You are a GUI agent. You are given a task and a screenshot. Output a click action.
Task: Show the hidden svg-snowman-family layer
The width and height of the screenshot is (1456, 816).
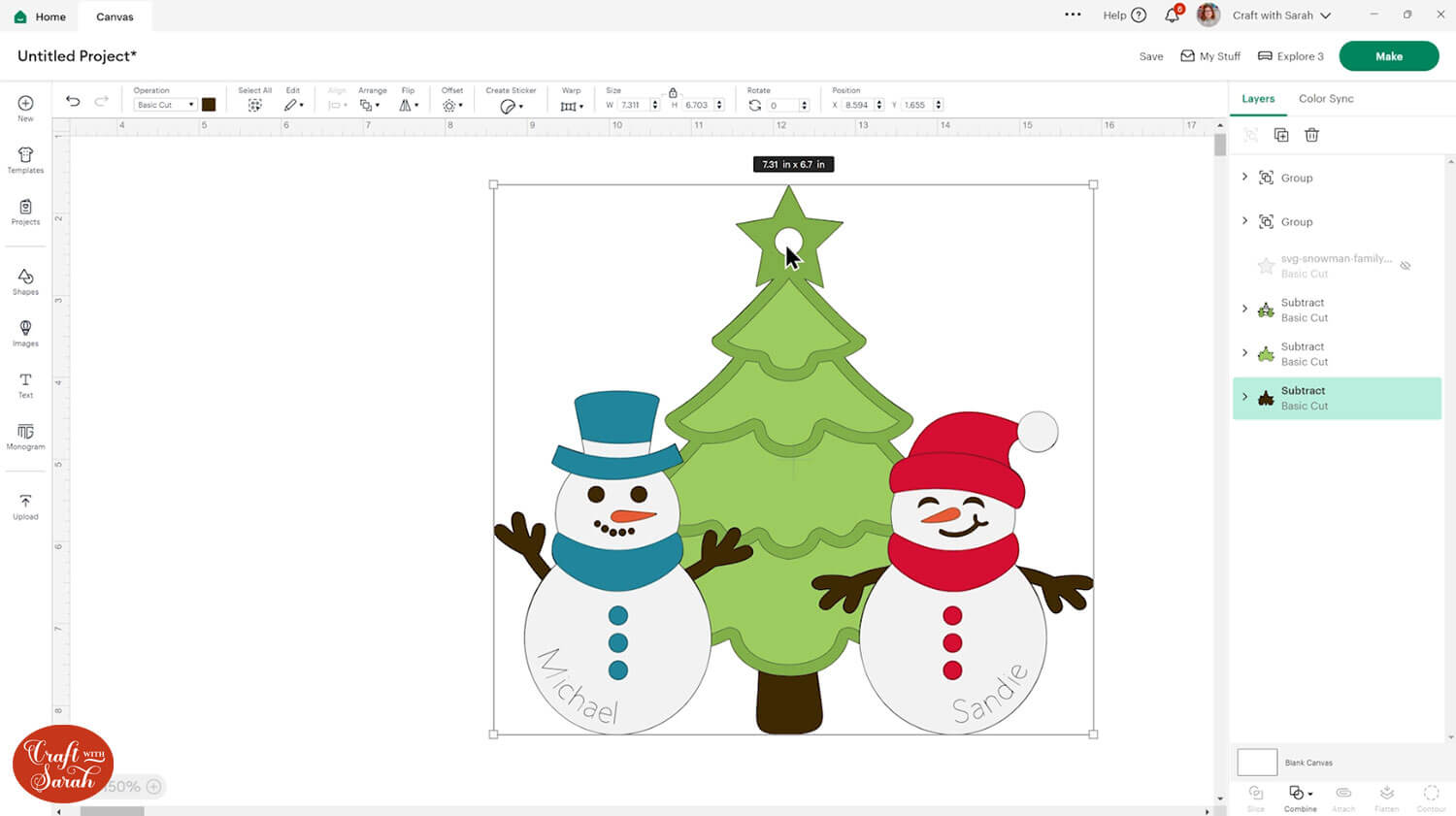tap(1405, 266)
